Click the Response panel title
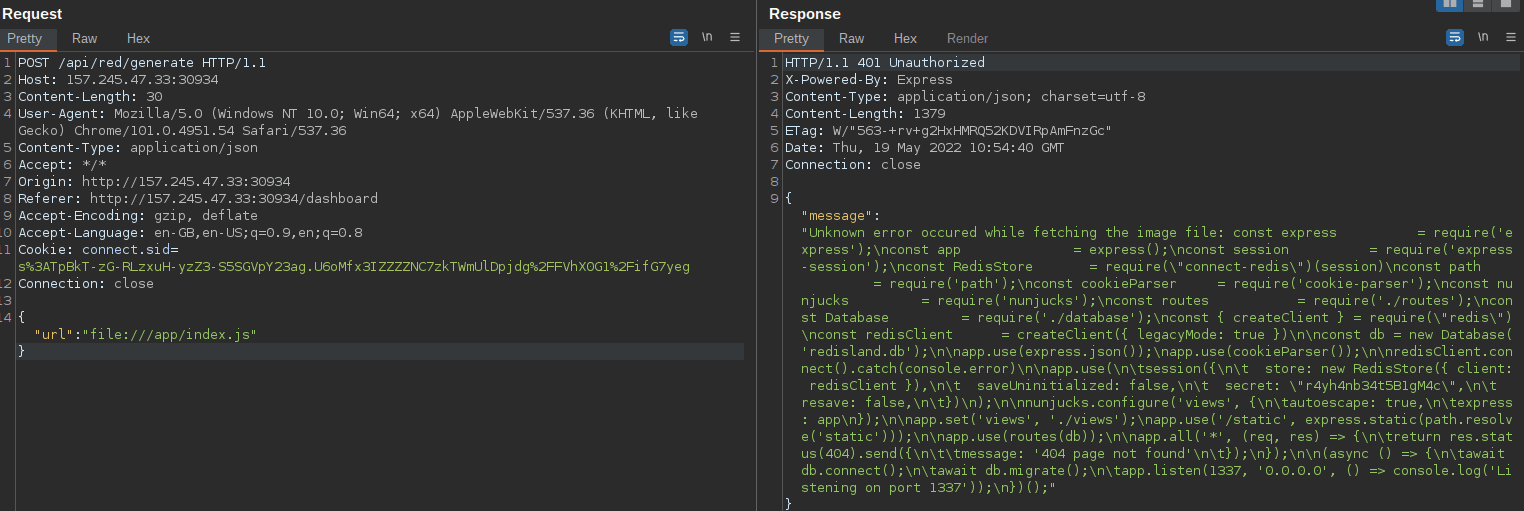Image resolution: width=1524 pixels, height=511 pixels. pos(805,13)
